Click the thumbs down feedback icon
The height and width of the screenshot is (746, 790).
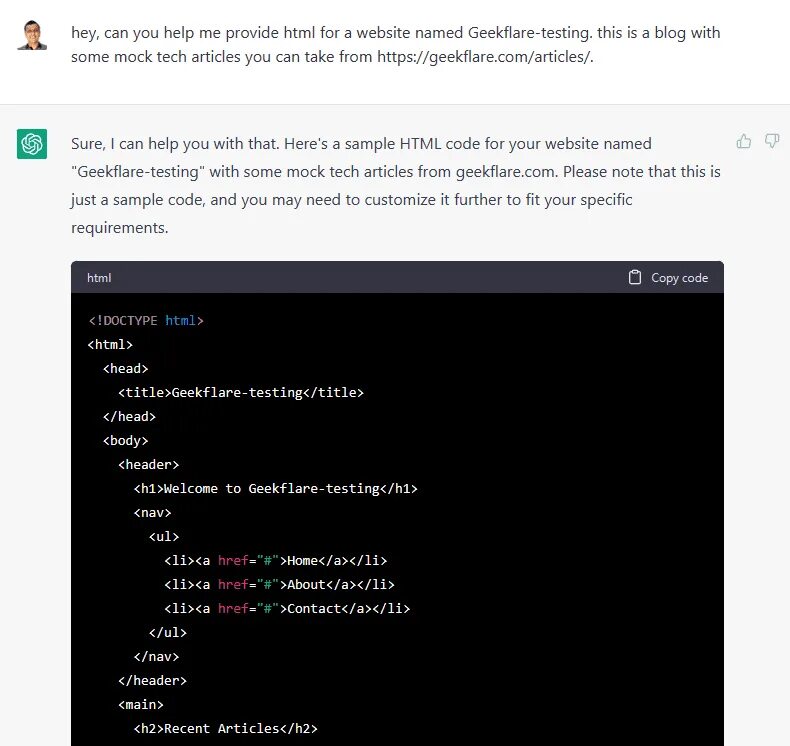pos(771,141)
